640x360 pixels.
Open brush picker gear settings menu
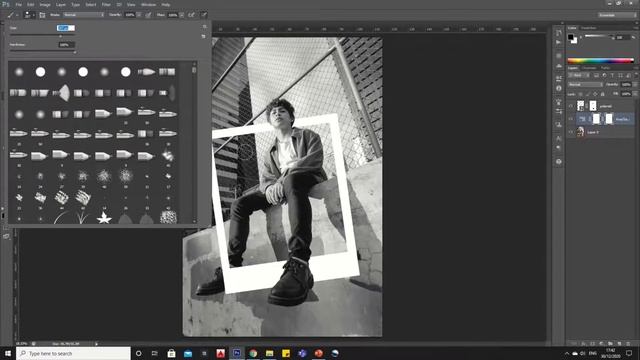204,27
